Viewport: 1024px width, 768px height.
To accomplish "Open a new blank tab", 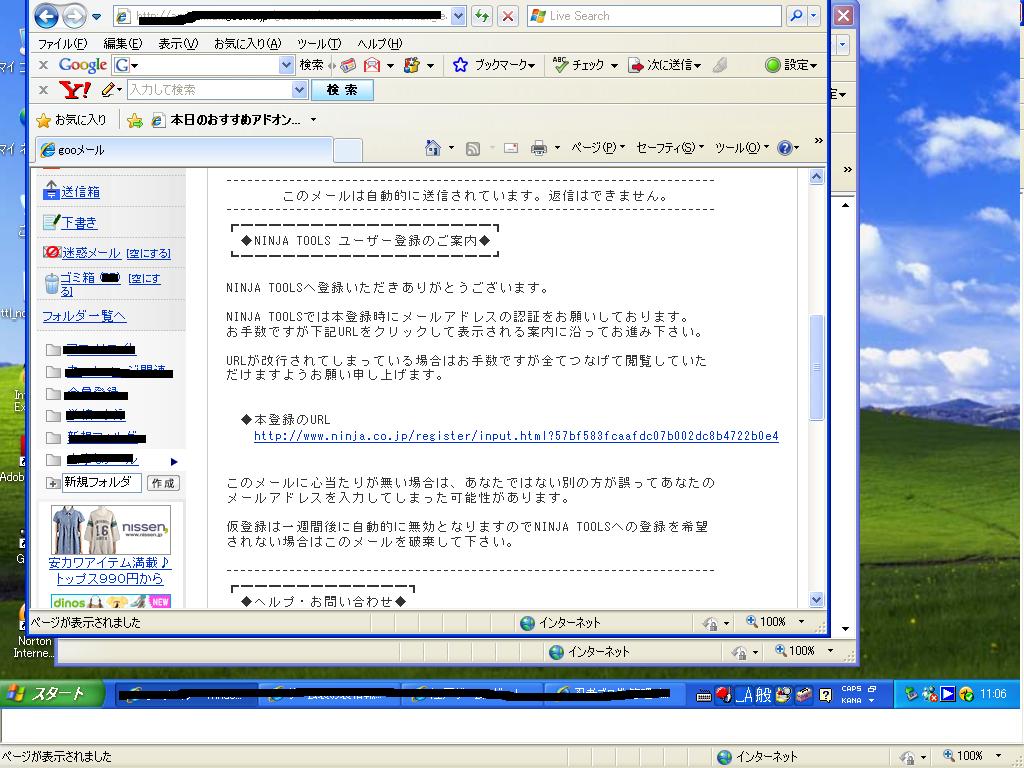I will click(x=348, y=150).
